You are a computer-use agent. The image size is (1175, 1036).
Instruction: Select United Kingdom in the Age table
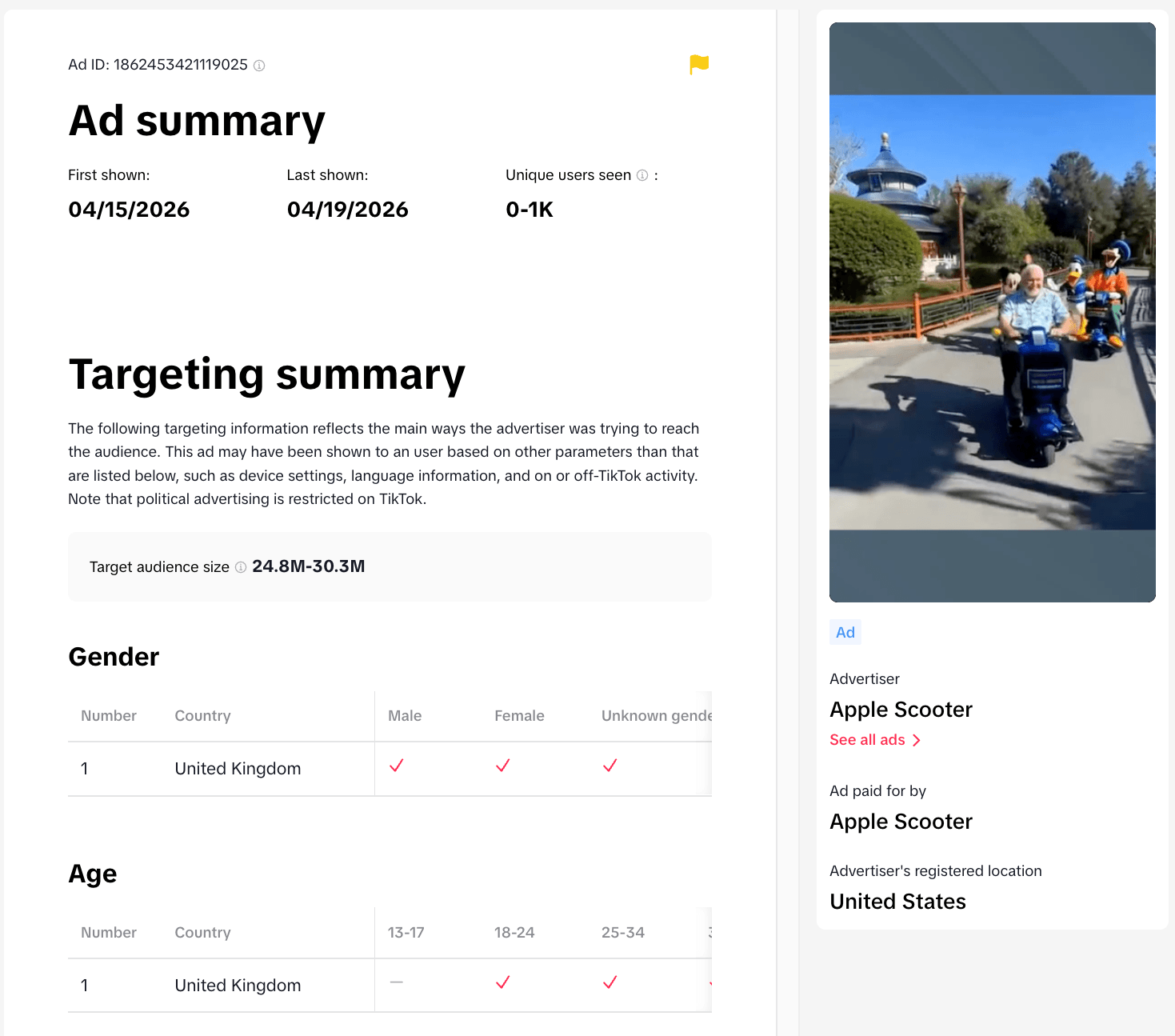tap(237, 985)
